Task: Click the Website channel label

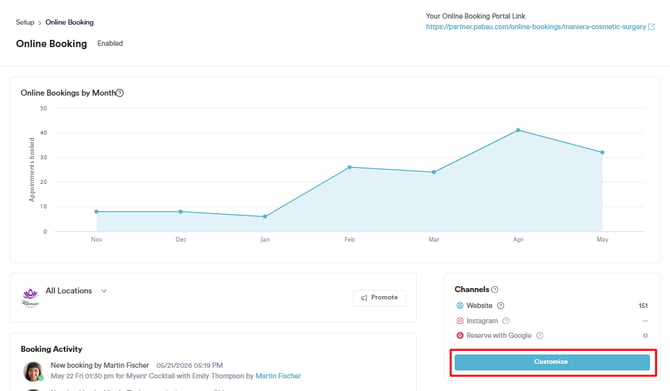Action: click(479, 306)
